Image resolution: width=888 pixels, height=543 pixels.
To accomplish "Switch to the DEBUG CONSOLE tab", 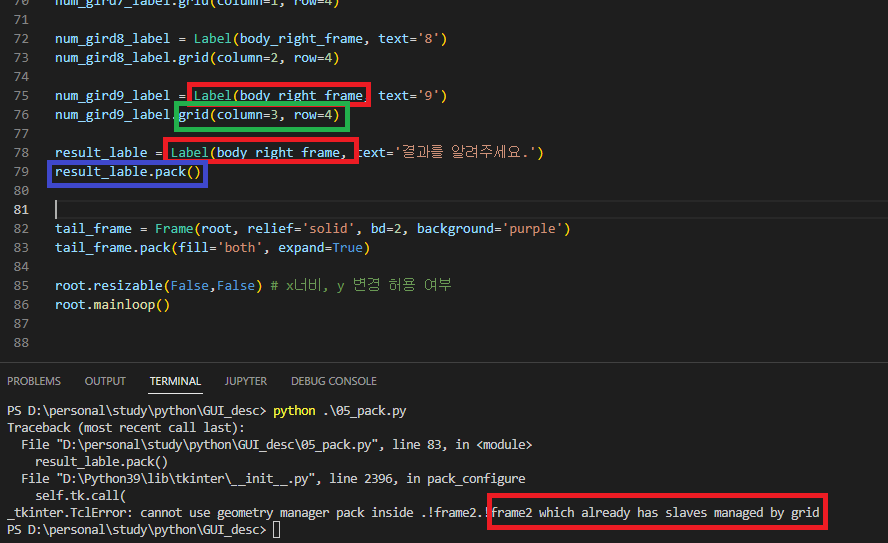I will 334,381.
